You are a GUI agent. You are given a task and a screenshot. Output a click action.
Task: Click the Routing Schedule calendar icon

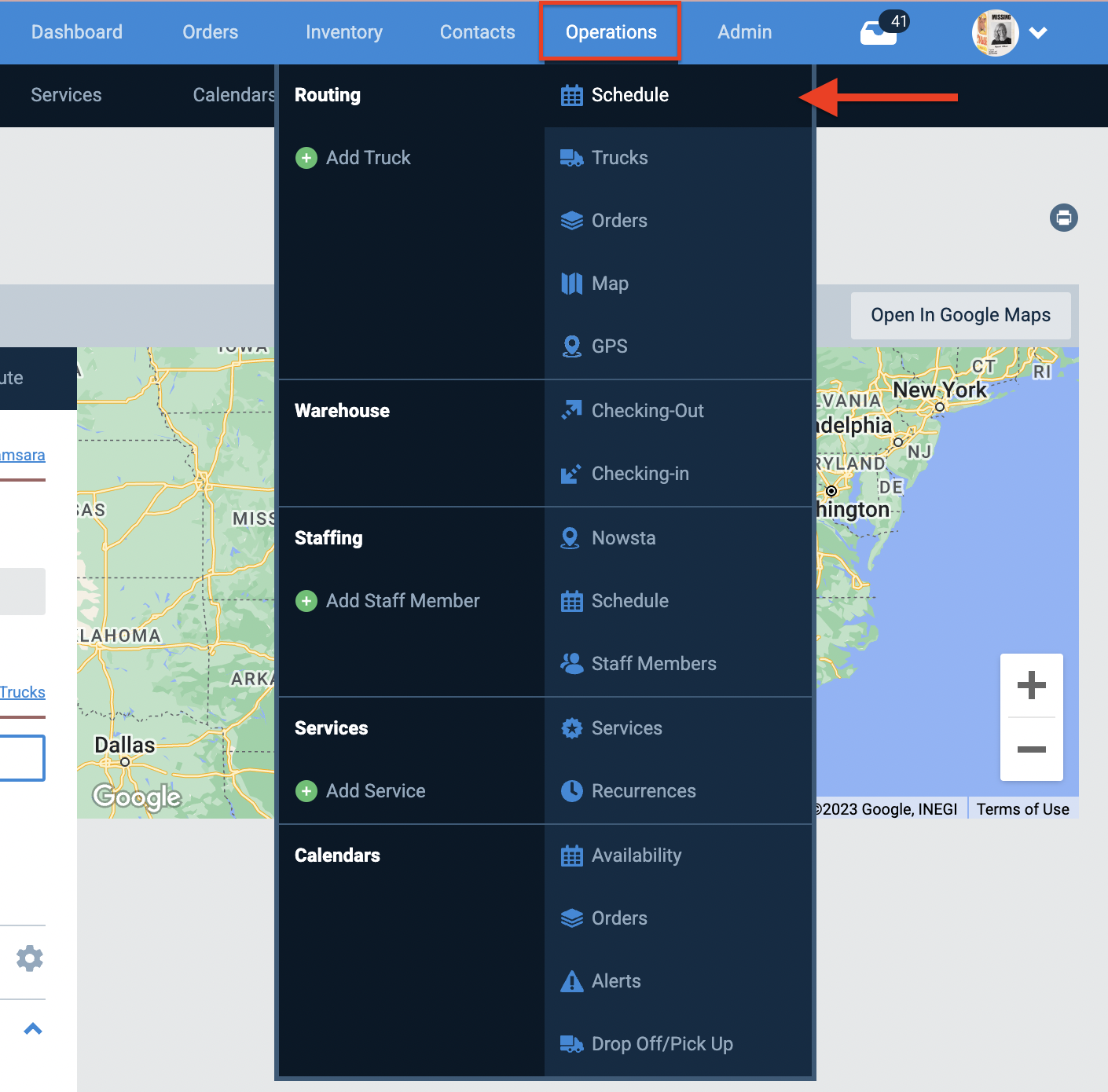click(x=572, y=95)
